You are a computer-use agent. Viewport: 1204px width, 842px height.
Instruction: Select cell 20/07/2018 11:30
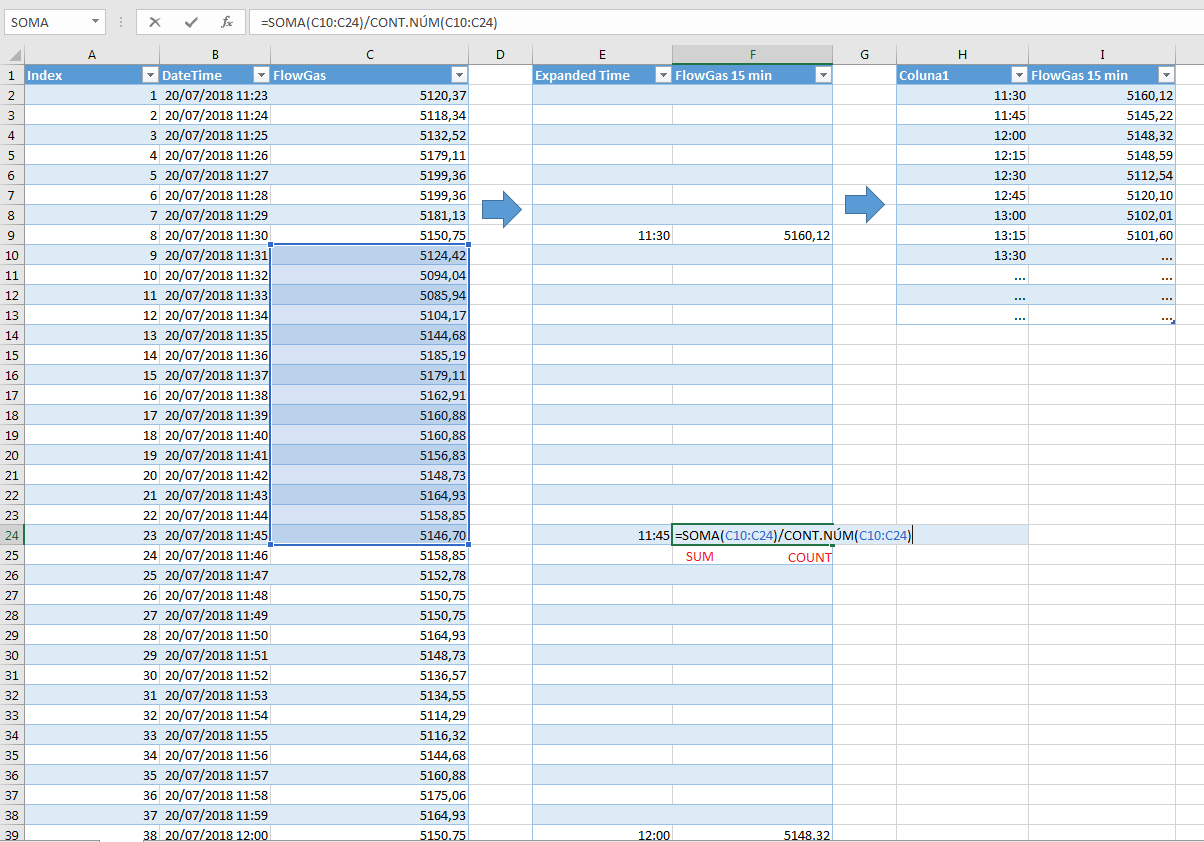[215, 235]
